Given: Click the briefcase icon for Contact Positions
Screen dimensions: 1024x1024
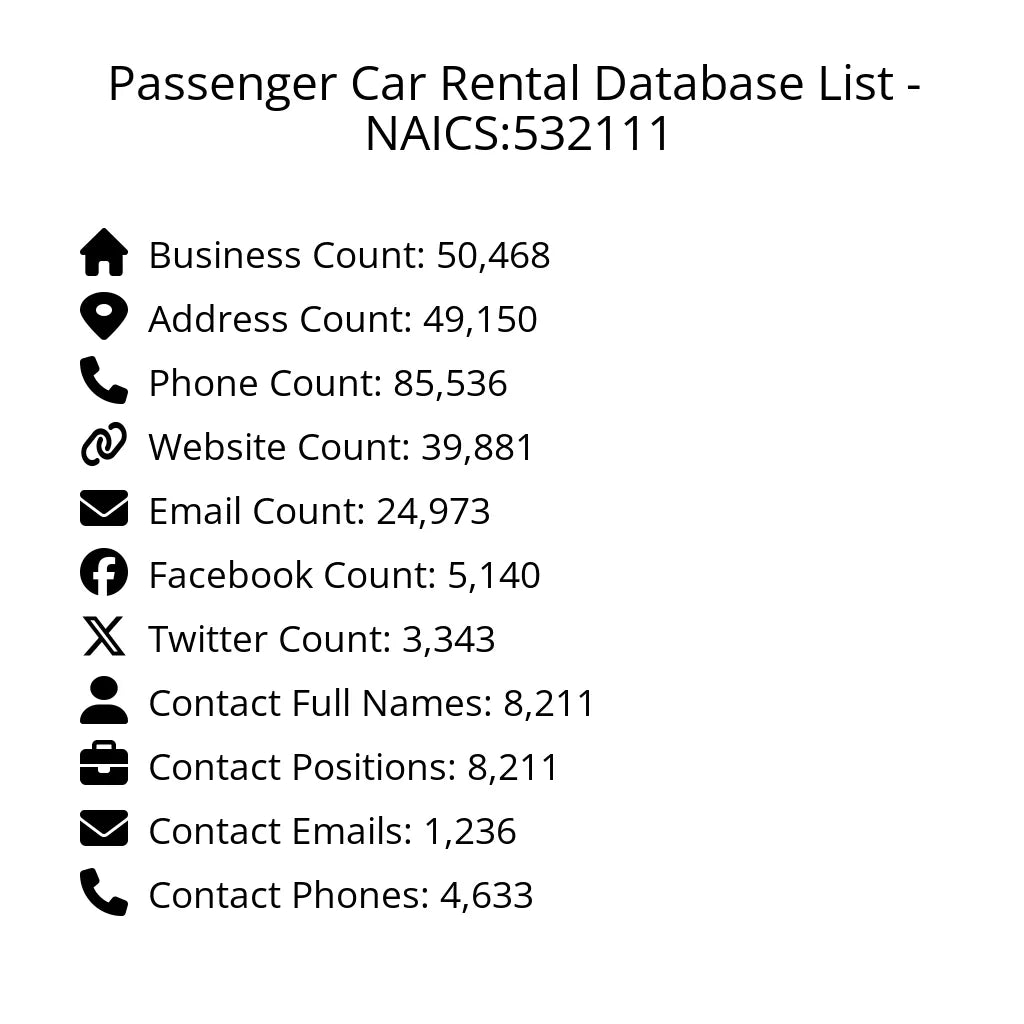Looking at the screenshot, I should coord(104,765).
